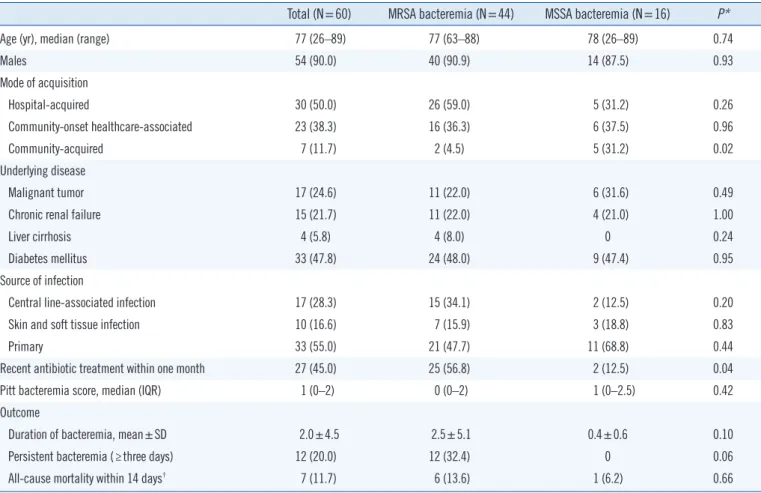Select the Community-onset total '23 (38.3)'
761x493 pixels.
tap(315, 127)
